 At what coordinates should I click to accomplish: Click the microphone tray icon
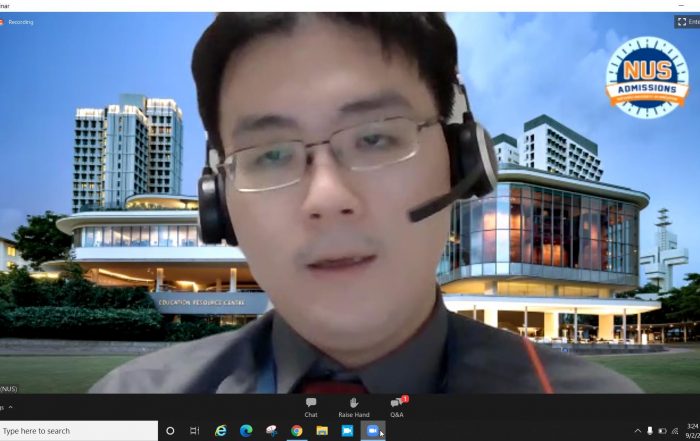(650, 431)
